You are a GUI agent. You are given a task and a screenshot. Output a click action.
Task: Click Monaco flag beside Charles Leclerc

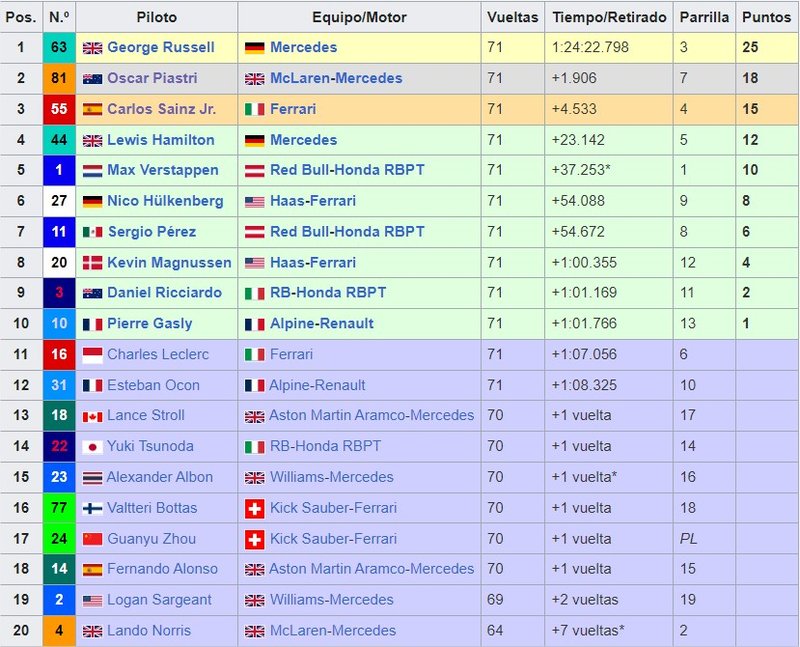pos(92,355)
